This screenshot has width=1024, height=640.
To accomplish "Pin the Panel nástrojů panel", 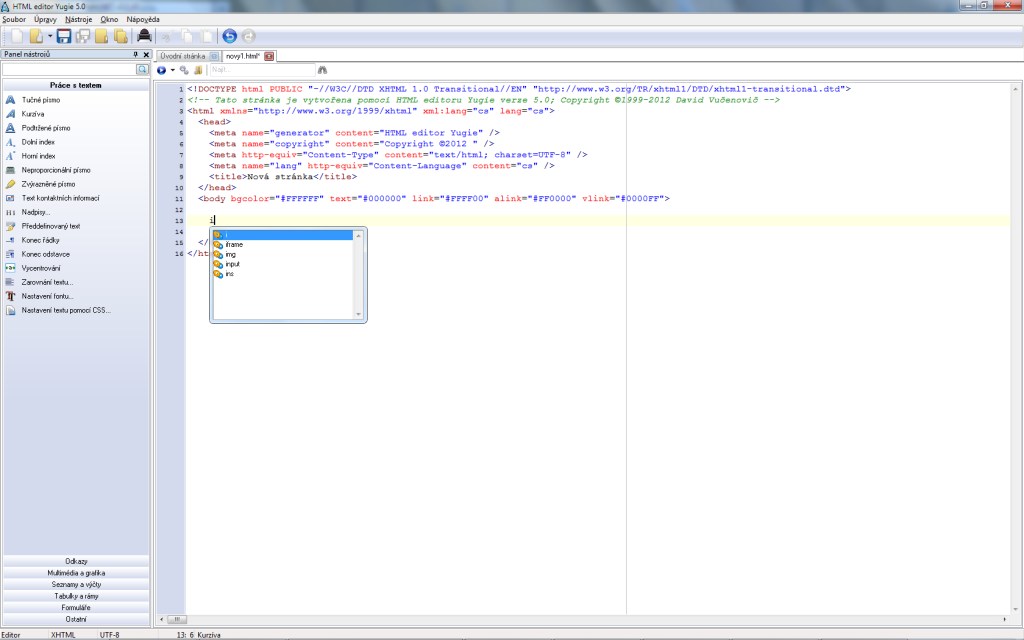I will tap(135, 55).
